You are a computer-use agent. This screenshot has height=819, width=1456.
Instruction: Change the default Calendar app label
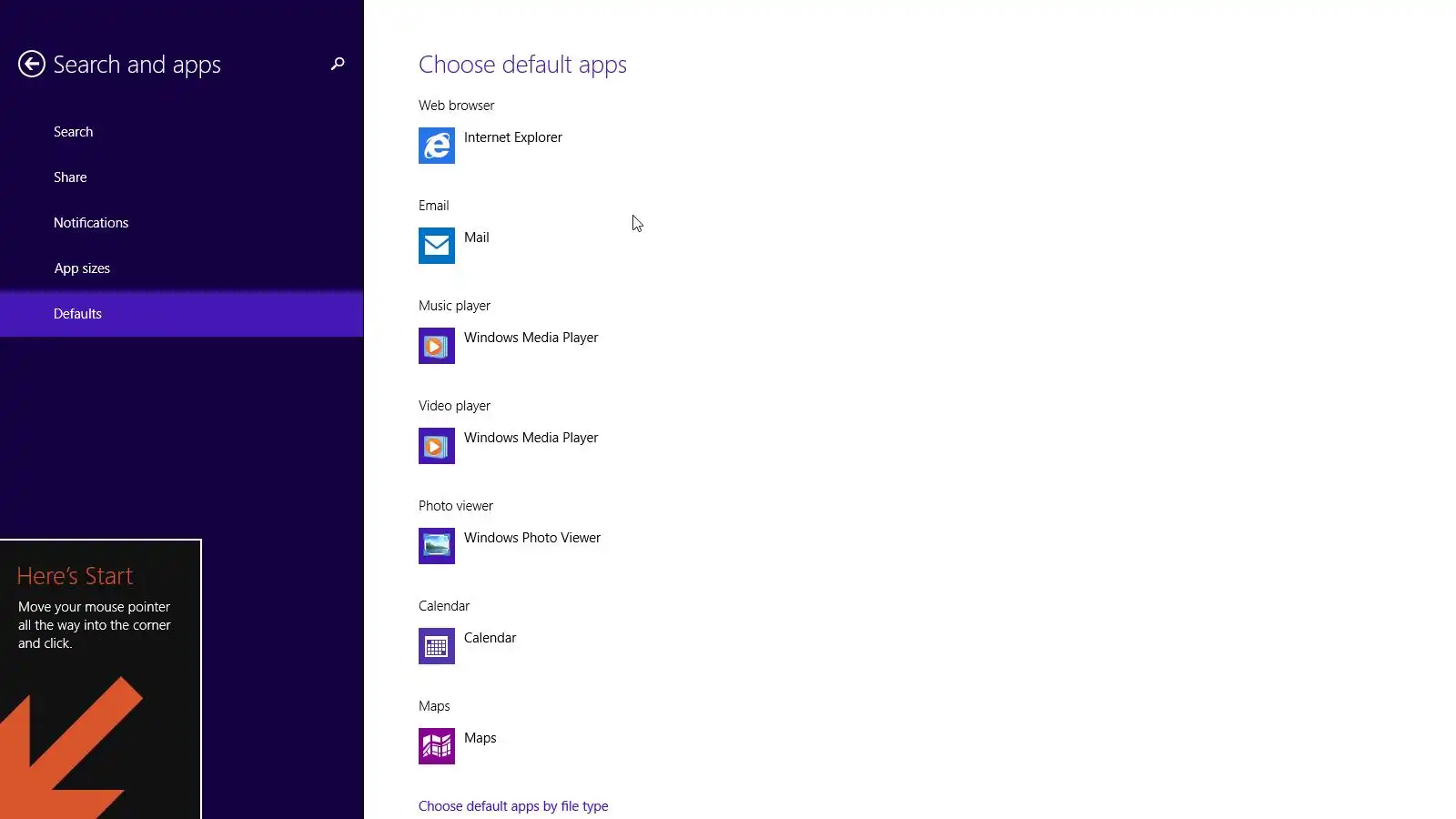tap(490, 638)
